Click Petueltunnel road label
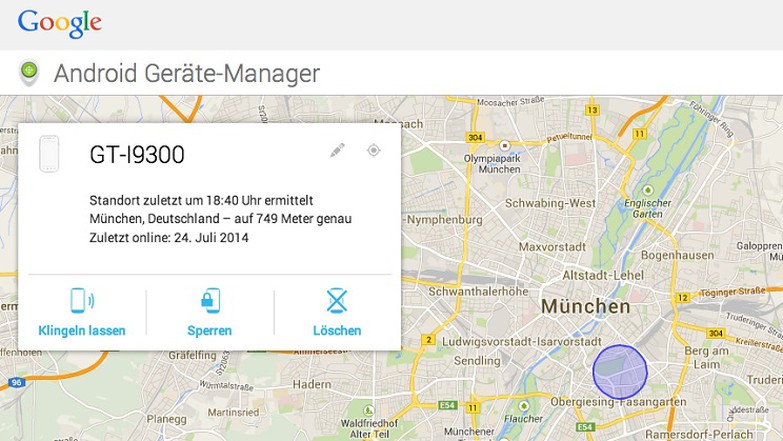Screen dimensions: 783x441 click(569, 137)
